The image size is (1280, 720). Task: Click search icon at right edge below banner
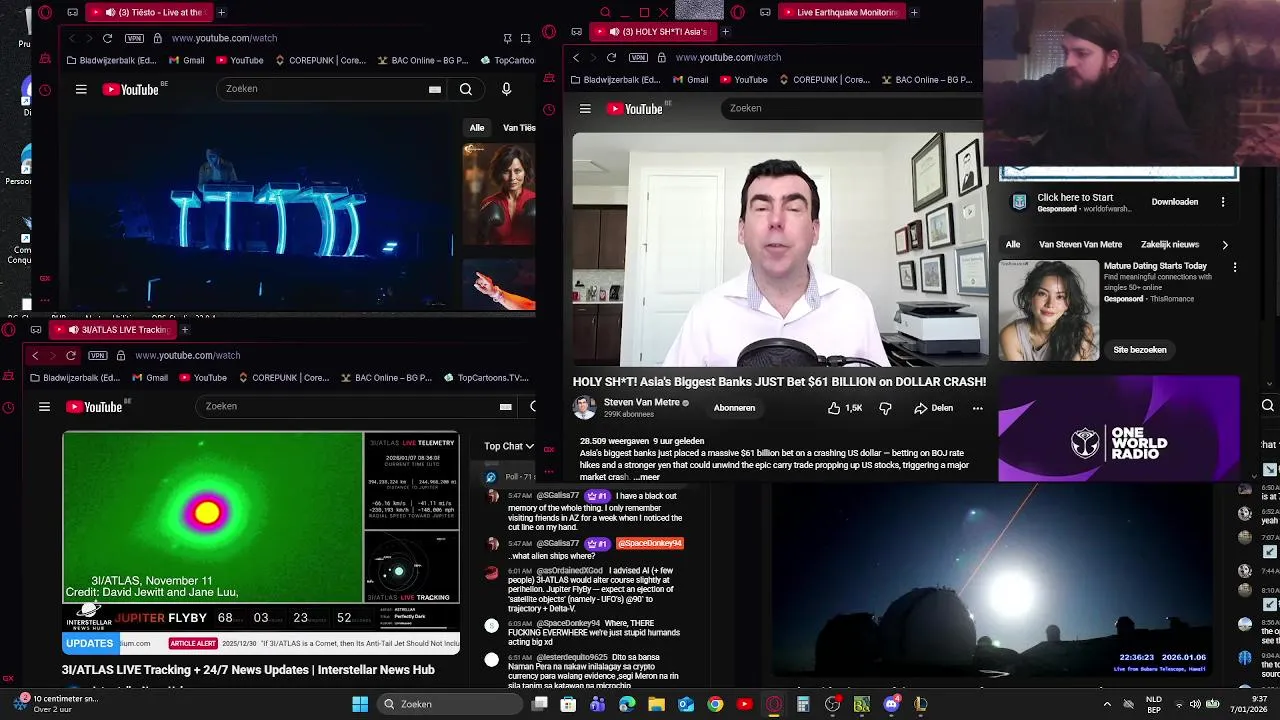click(x=1267, y=405)
